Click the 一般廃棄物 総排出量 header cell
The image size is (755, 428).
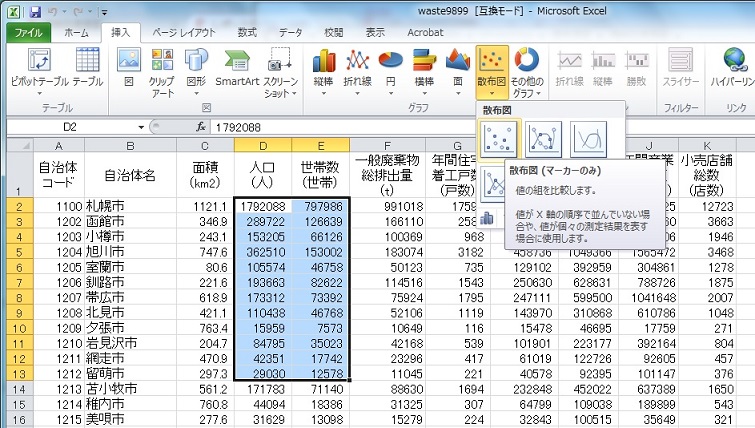click(388, 175)
